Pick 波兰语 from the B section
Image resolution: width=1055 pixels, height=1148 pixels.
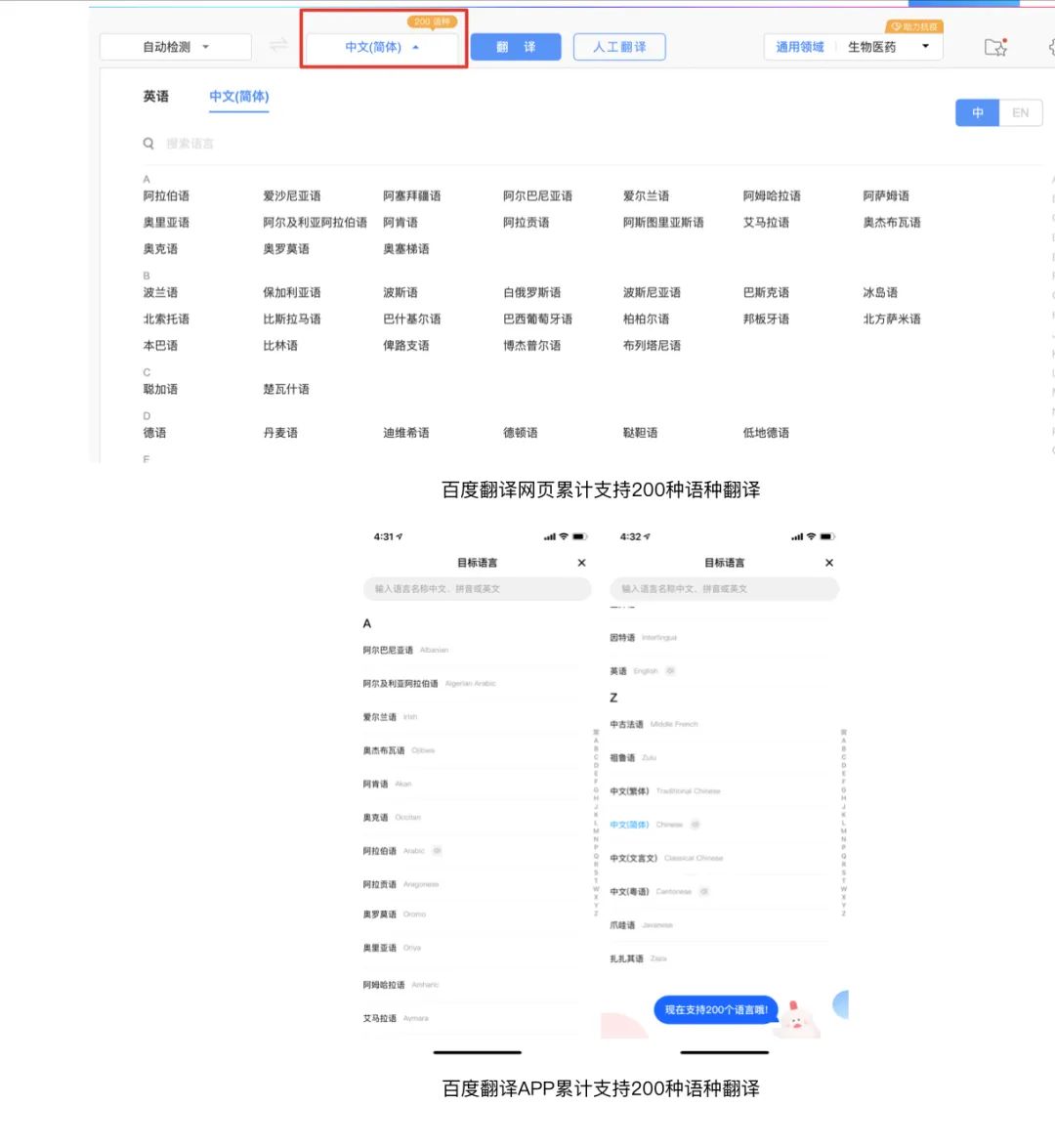pyautogui.click(x=160, y=292)
